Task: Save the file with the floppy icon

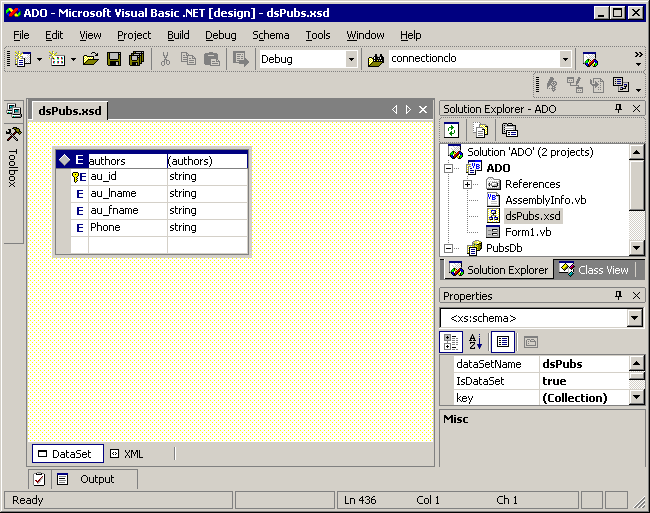Action: pyautogui.click(x=114, y=59)
